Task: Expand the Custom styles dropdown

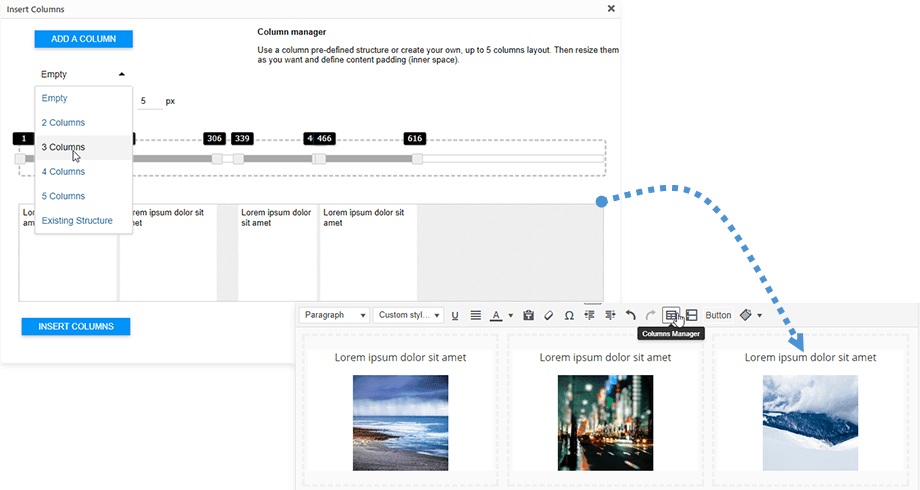Action: (x=409, y=315)
